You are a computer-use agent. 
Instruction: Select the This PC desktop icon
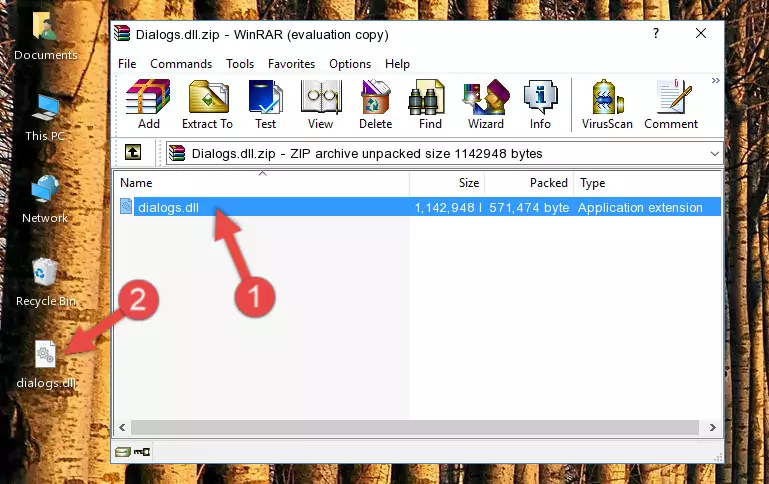point(45,118)
